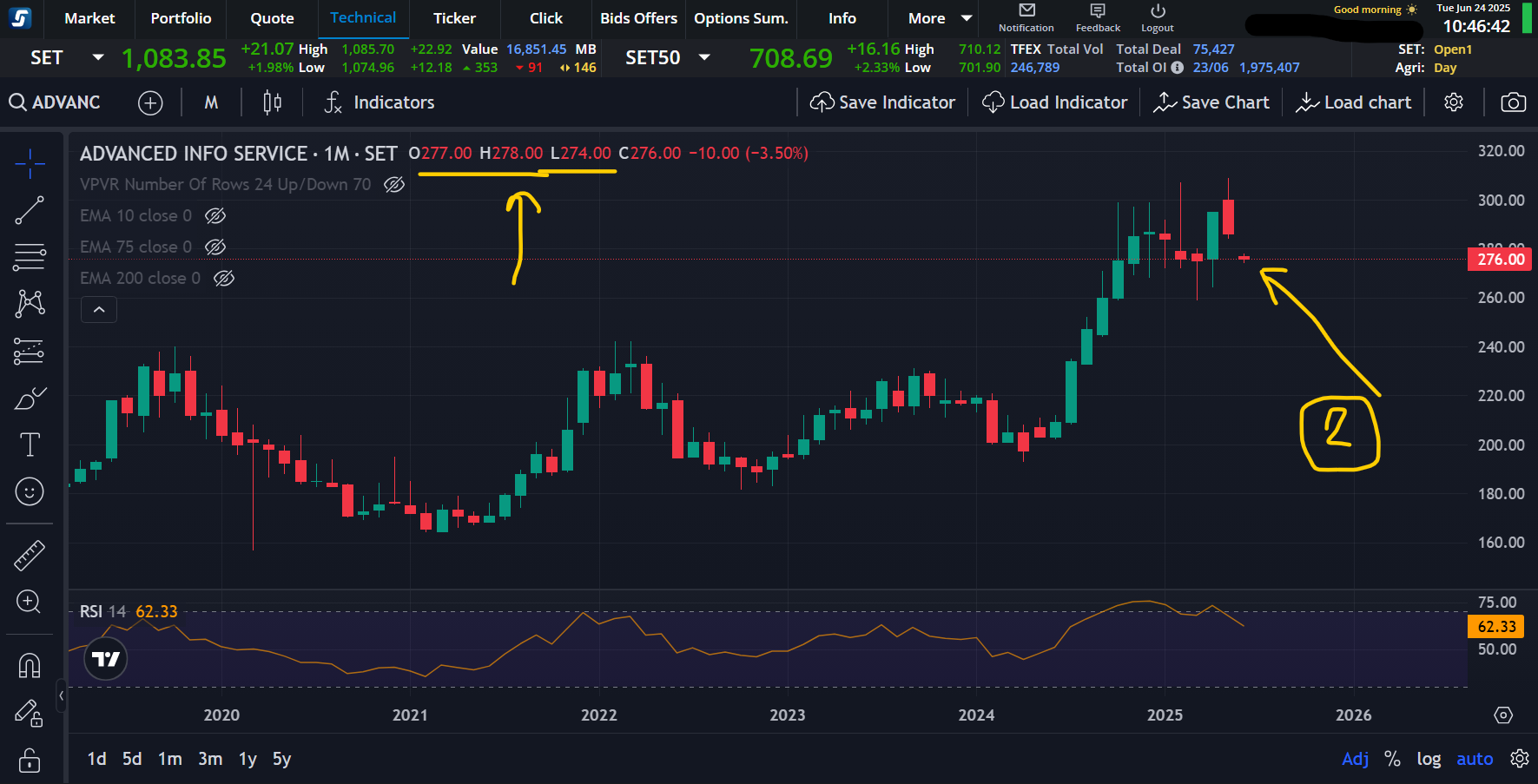Image resolution: width=1538 pixels, height=784 pixels.
Task: Open the go-to-date target icon
Action: tap(1503, 715)
